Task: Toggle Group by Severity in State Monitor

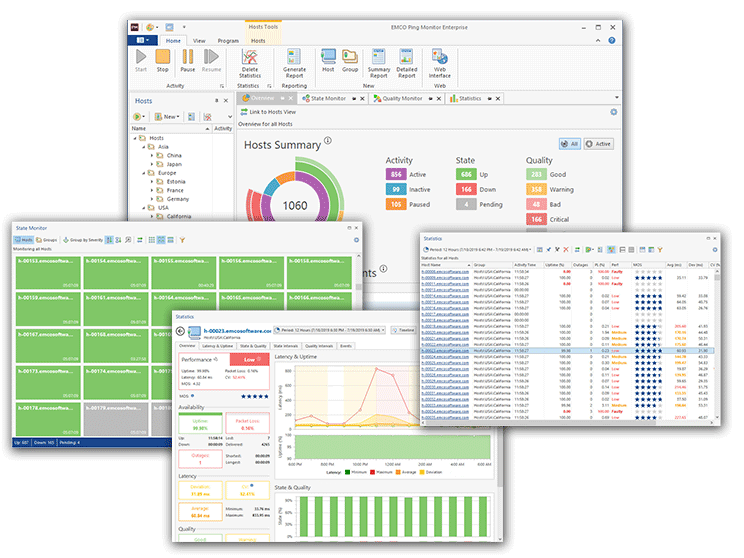Action: coord(83,240)
